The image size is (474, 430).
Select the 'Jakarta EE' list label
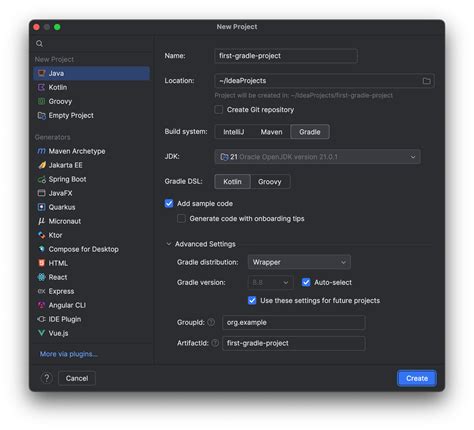point(66,165)
